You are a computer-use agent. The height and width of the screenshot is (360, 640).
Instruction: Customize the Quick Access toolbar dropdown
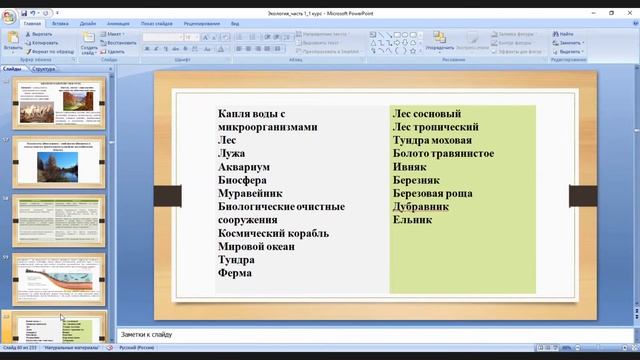point(57,13)
